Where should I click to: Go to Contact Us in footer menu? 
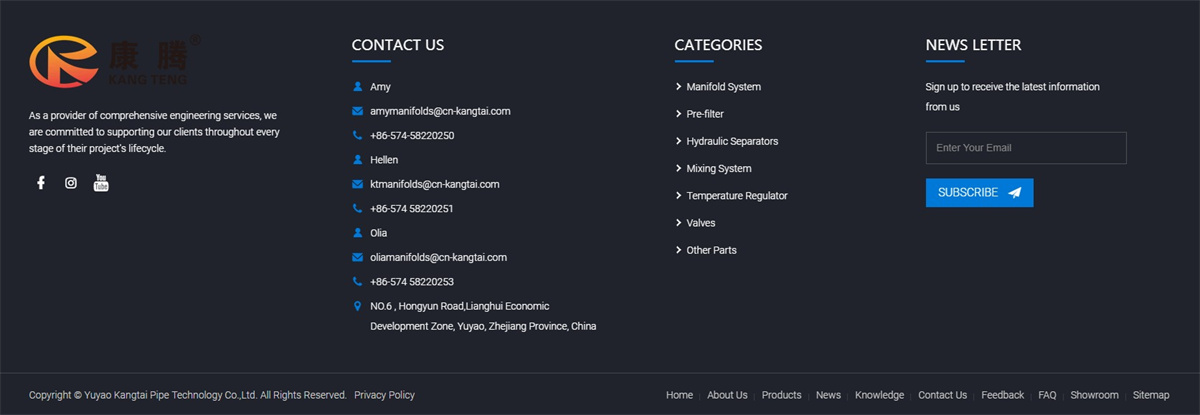pyautogui.click(x=942, y=395)
